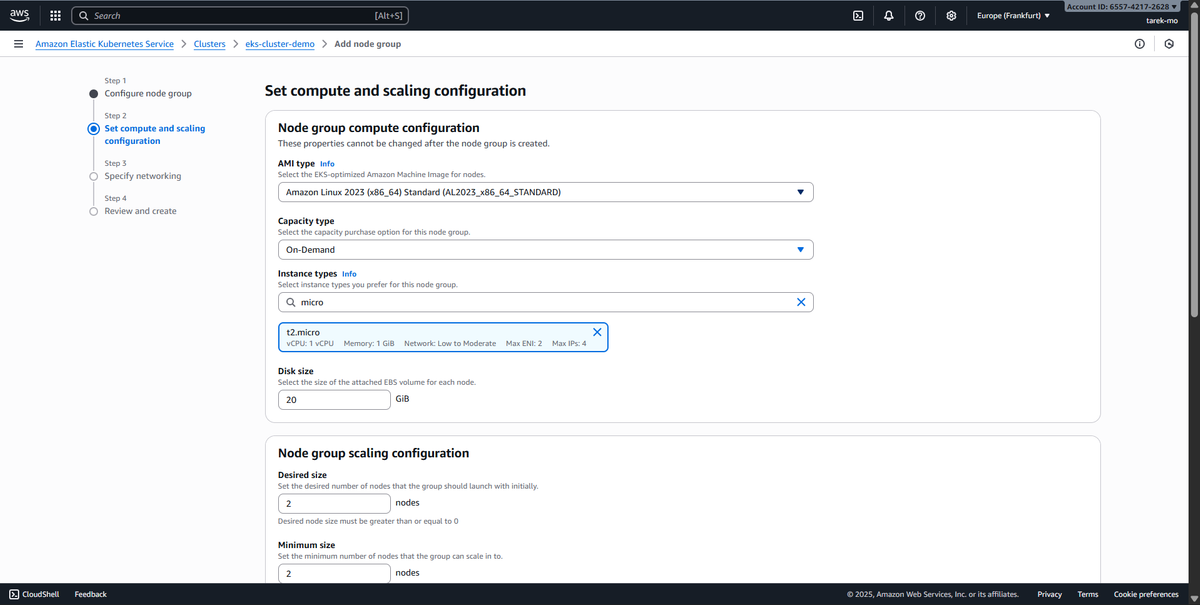Click the 'Add node group' breadcrumb text
Screen dimensions: 1200x605
coord(368,44)
